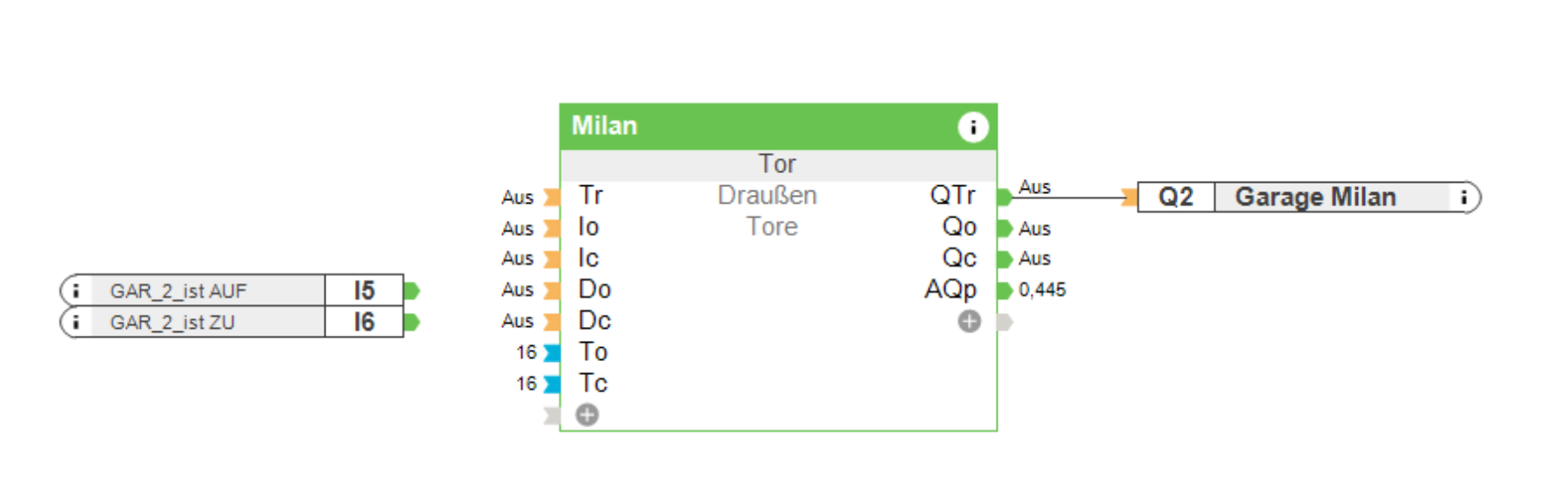The width and height of the screenshot is (1568, 500).
Task: Click the info icon on Milan block header
Action: click(x=972, y=128)
